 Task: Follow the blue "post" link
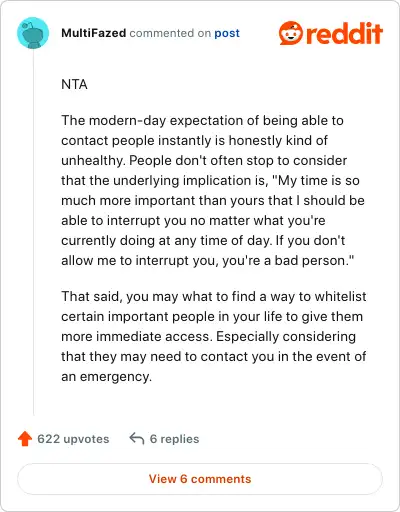click(227, 33)
